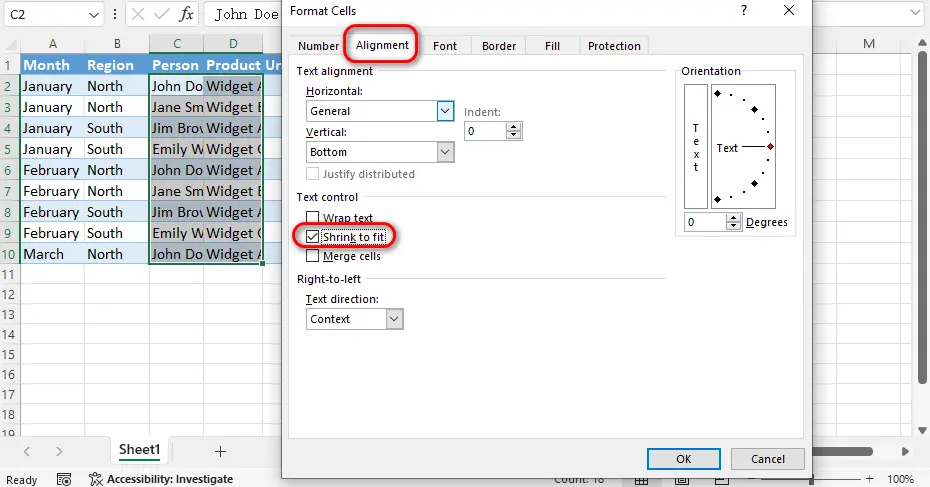Select the Sheet1 worksheet tab
Viewport: 930px width, 487px height.
[x=140, y=450]
